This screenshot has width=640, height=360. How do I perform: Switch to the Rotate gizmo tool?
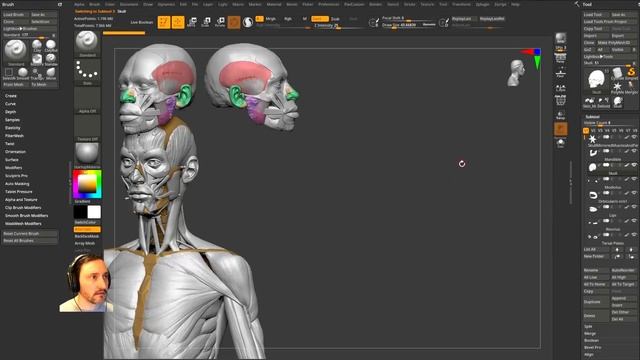coord(220,22)
